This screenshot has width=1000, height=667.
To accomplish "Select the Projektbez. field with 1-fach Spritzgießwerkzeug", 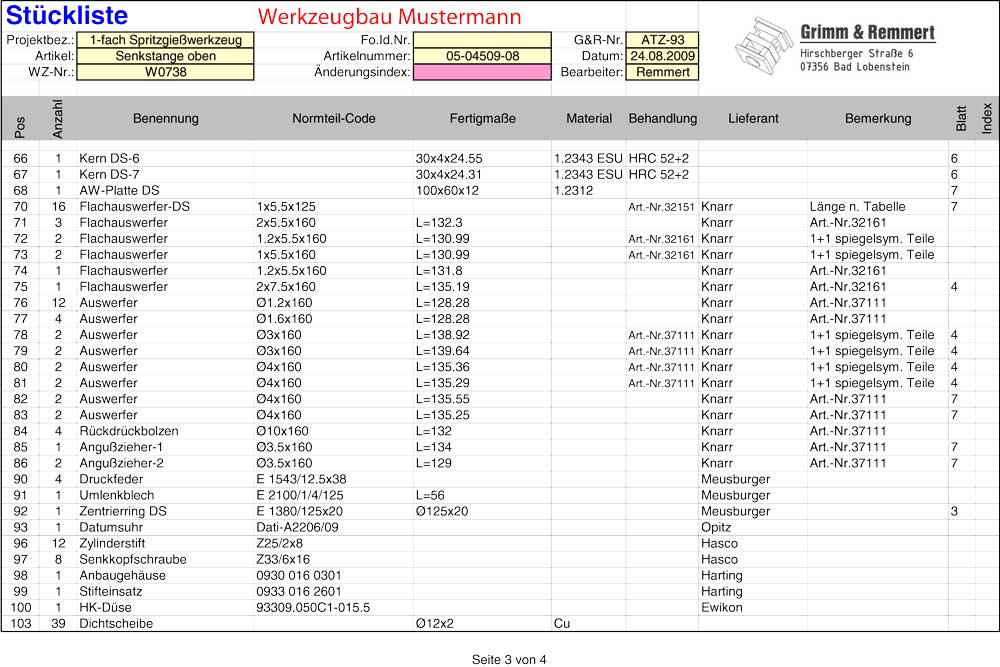I will click(x=165, y=41).
